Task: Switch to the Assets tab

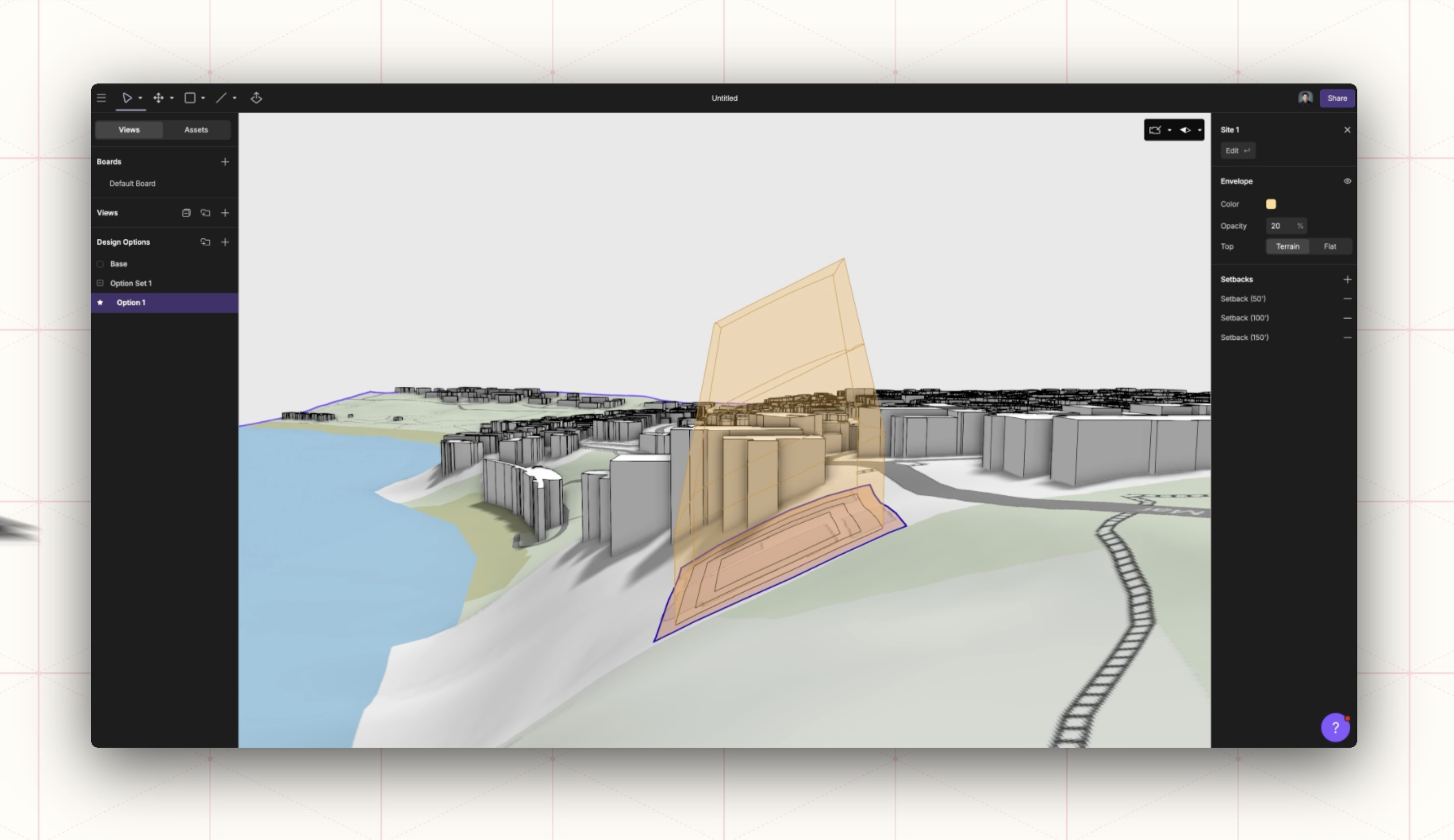Action: tap(196, 130)
